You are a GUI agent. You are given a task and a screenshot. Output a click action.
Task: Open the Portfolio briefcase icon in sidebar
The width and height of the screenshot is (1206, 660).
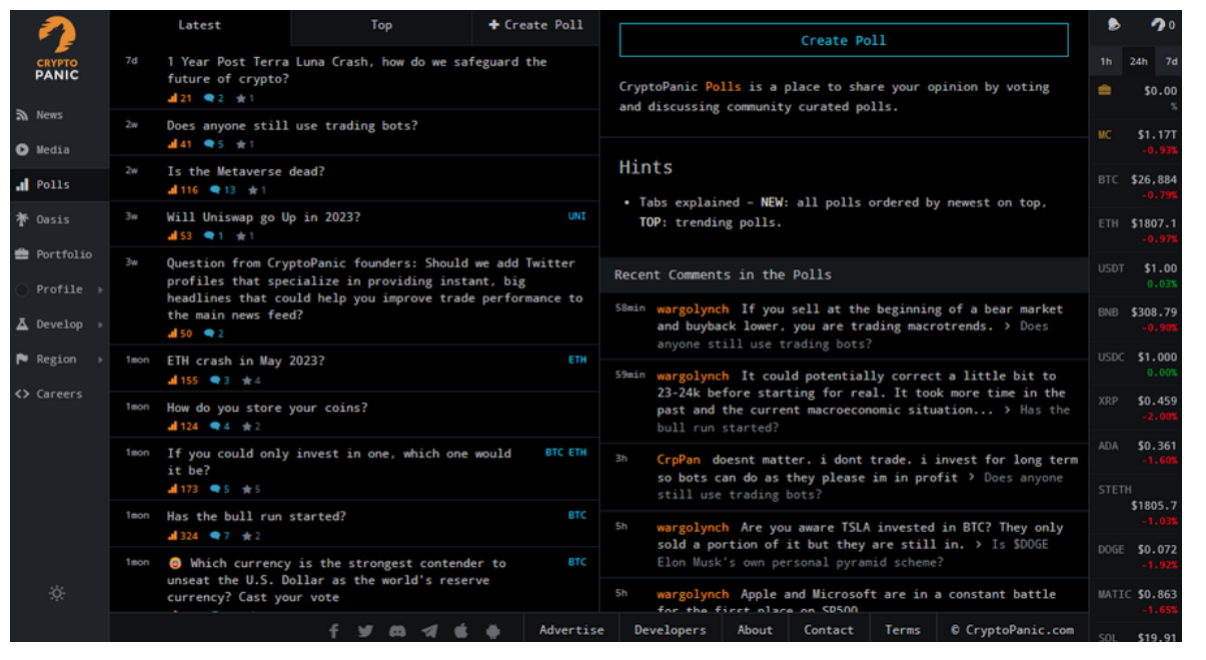click(22, 255)
